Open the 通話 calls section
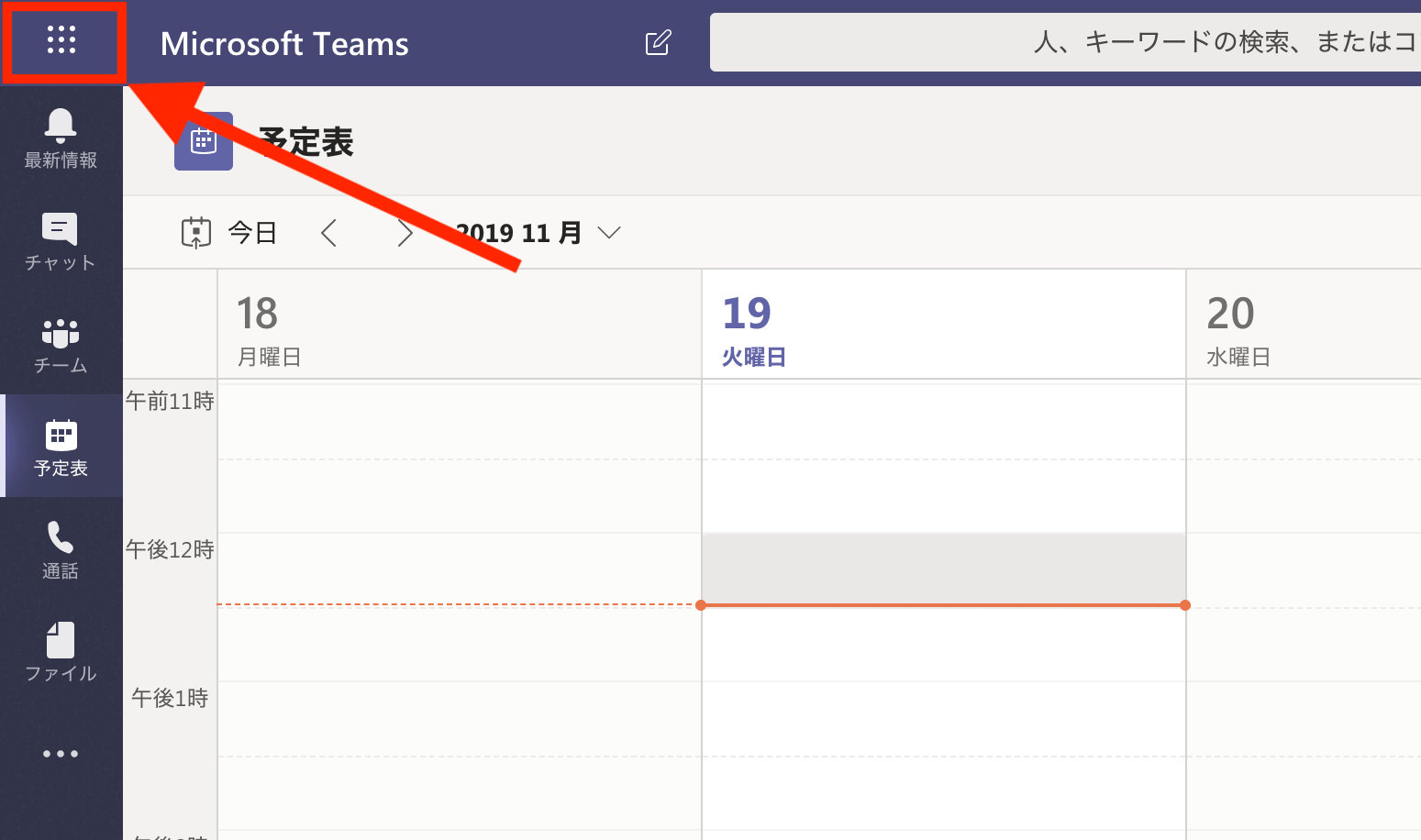 tap(61, 549)
